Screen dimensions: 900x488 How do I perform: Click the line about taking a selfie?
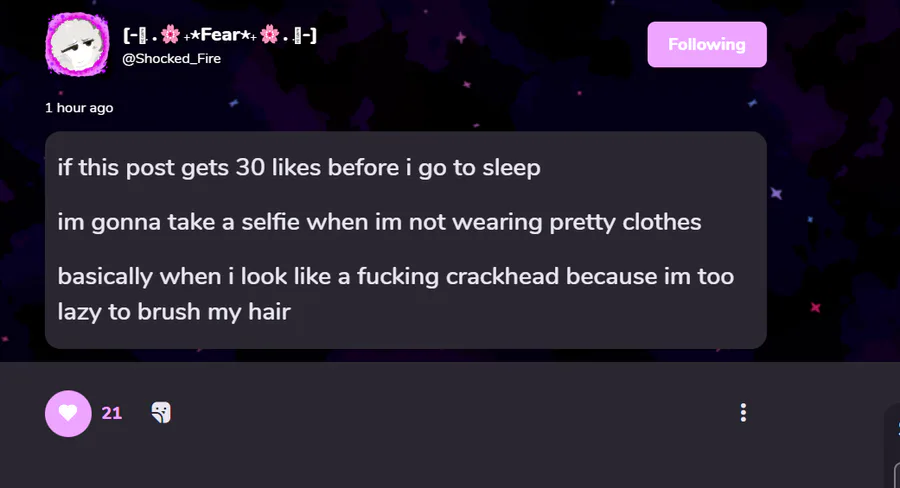tap(379, 222)
